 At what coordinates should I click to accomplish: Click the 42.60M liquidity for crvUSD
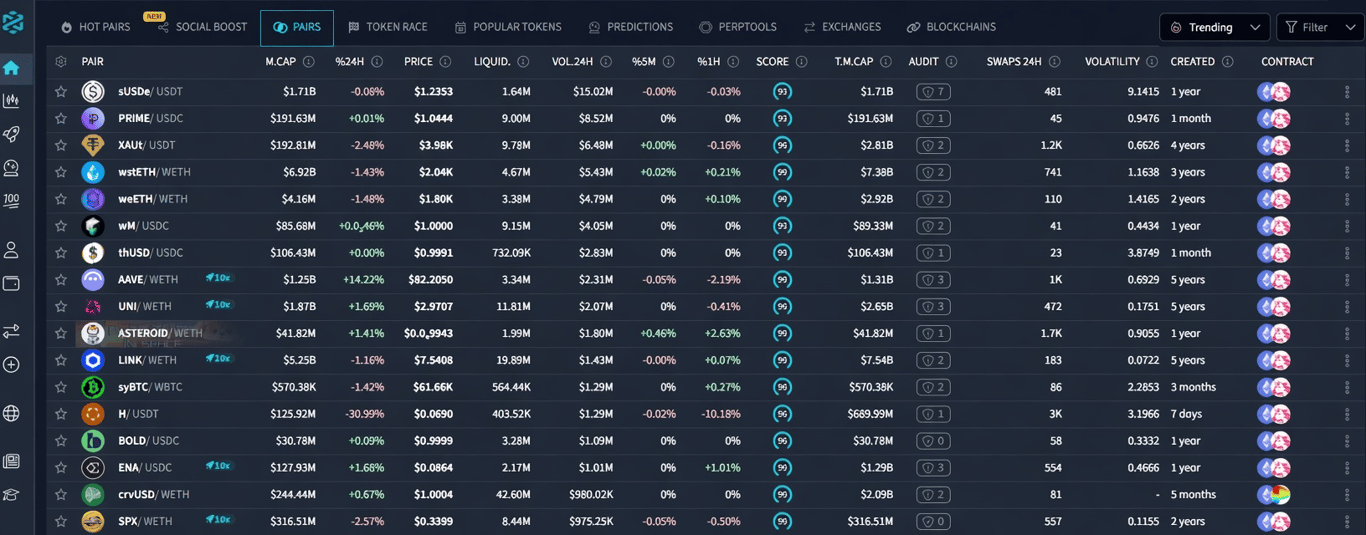pyautogui.click(x=513, y=494)
